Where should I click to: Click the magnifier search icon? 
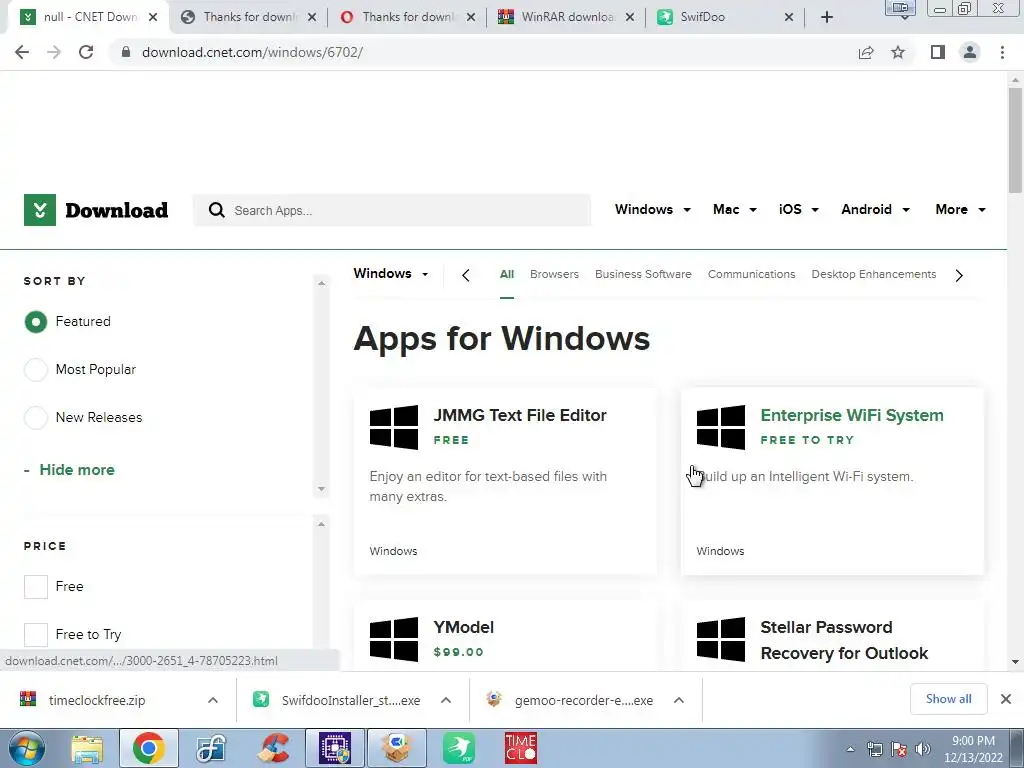pyautogui.click(x=217, y=210)
